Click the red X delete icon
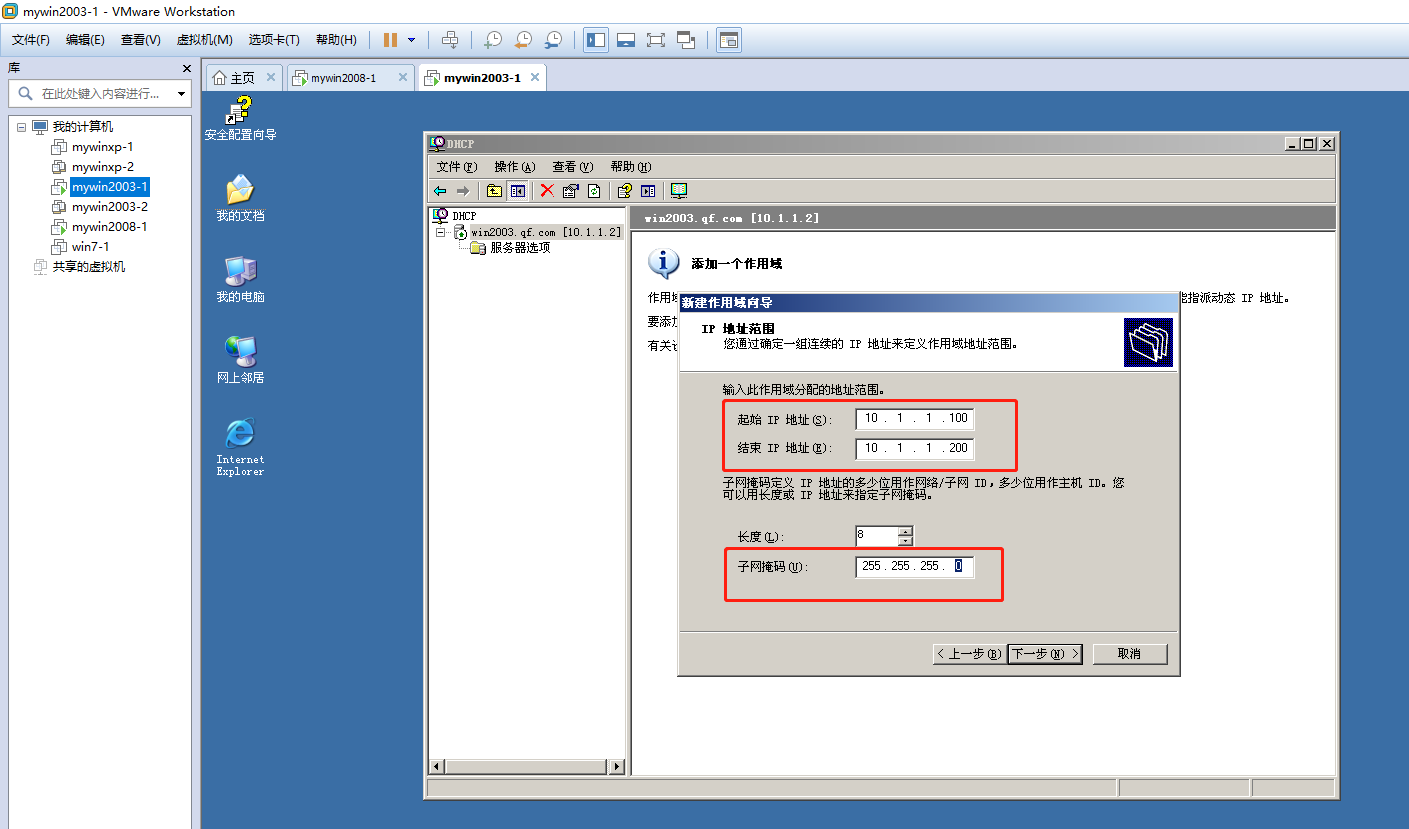 click(x=547, y=191)
